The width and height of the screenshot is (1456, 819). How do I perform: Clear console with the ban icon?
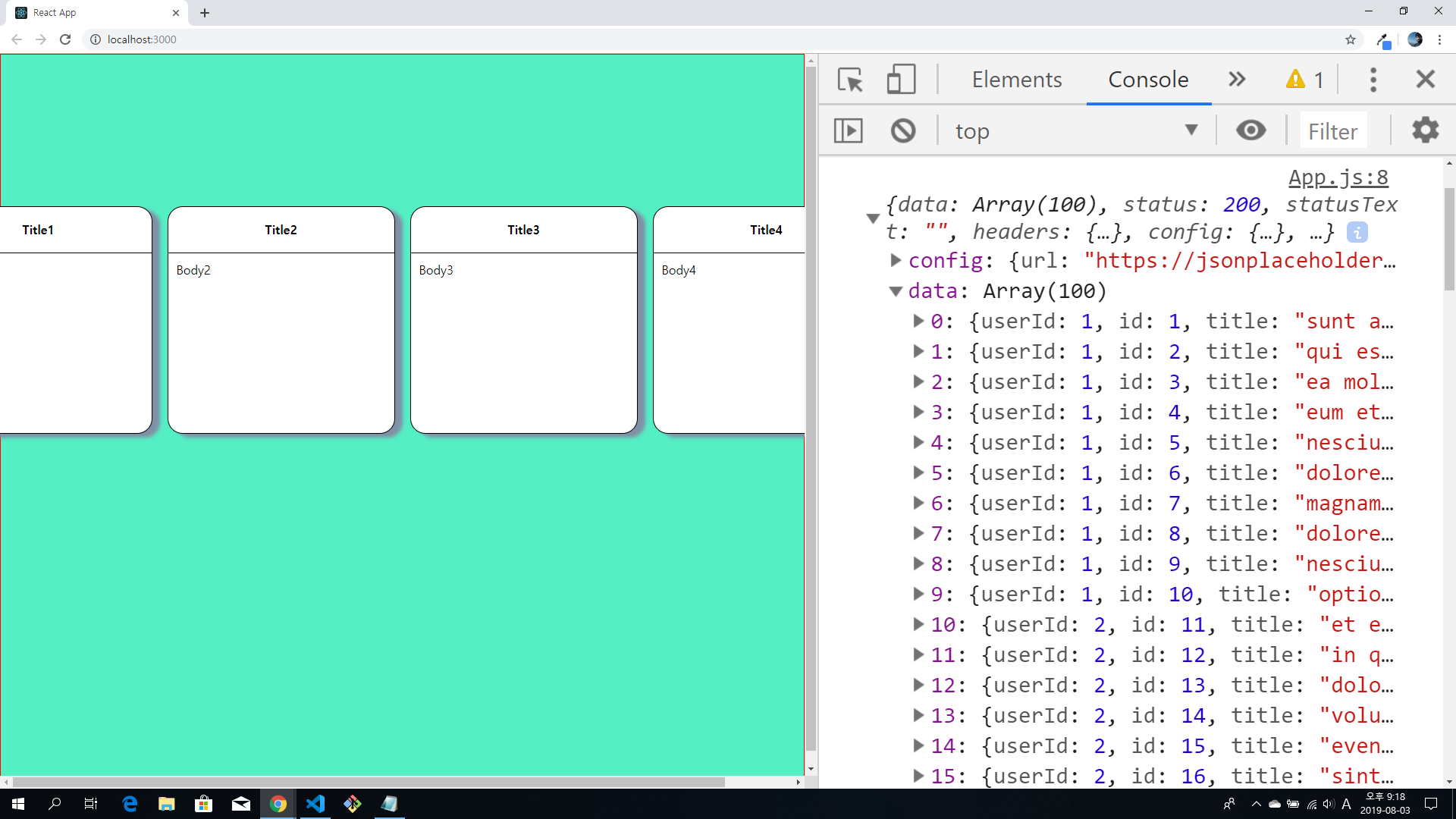[x=902, y=130]
